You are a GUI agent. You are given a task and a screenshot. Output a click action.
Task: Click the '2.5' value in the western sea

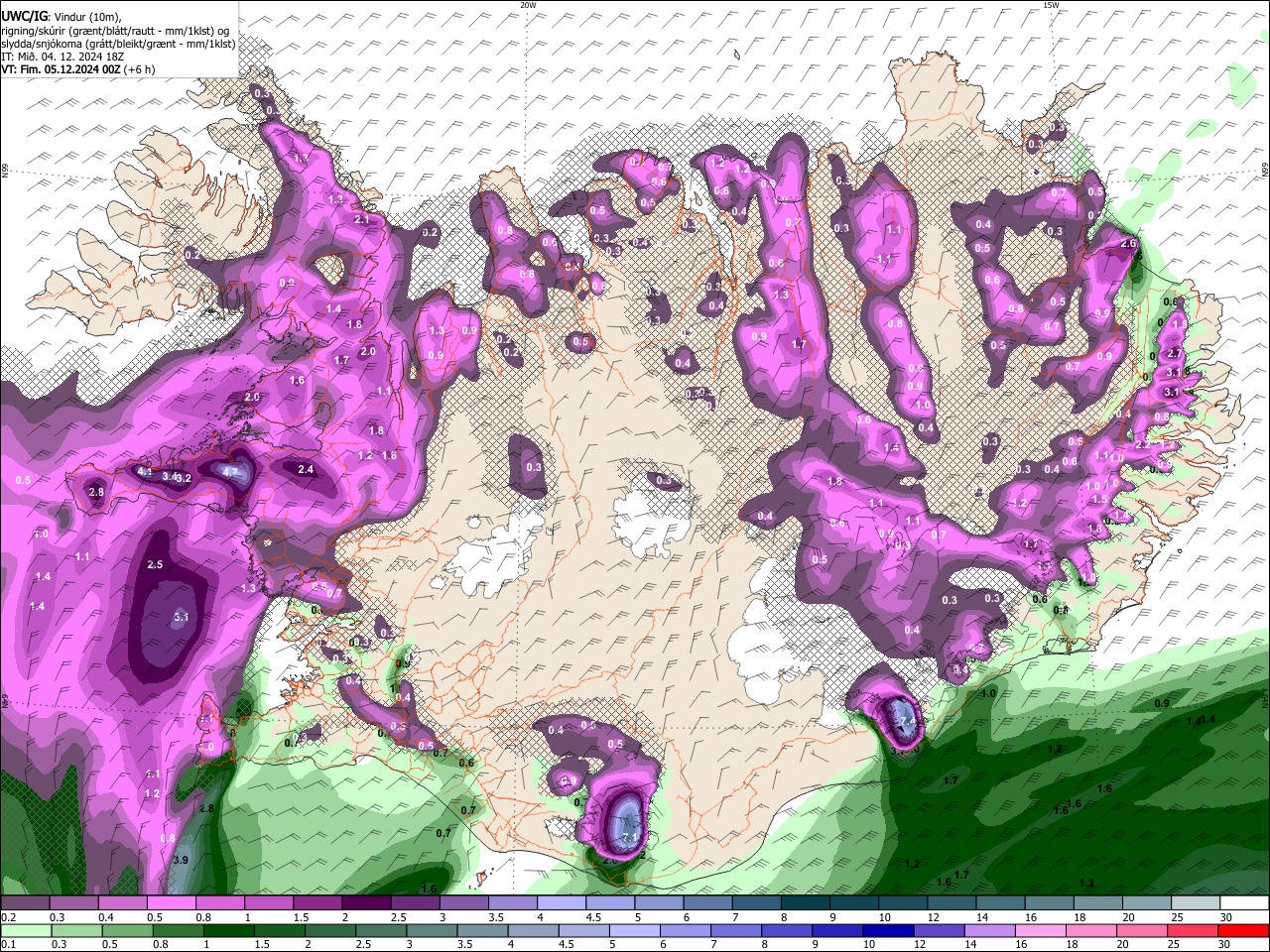pos(155,564)
